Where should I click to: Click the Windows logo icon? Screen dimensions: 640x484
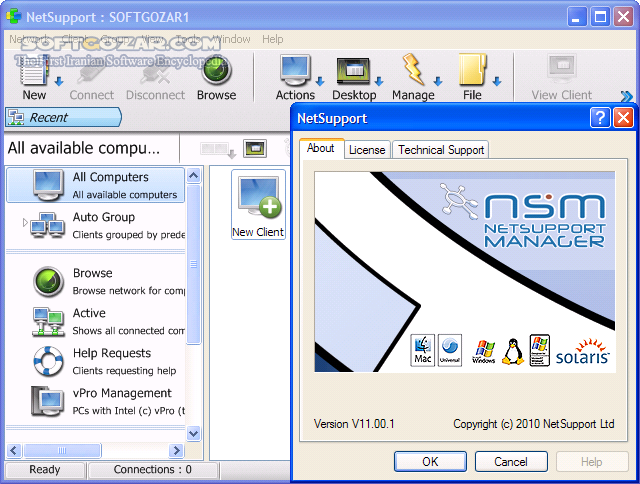pyautogui.click(x=484, y=351)
